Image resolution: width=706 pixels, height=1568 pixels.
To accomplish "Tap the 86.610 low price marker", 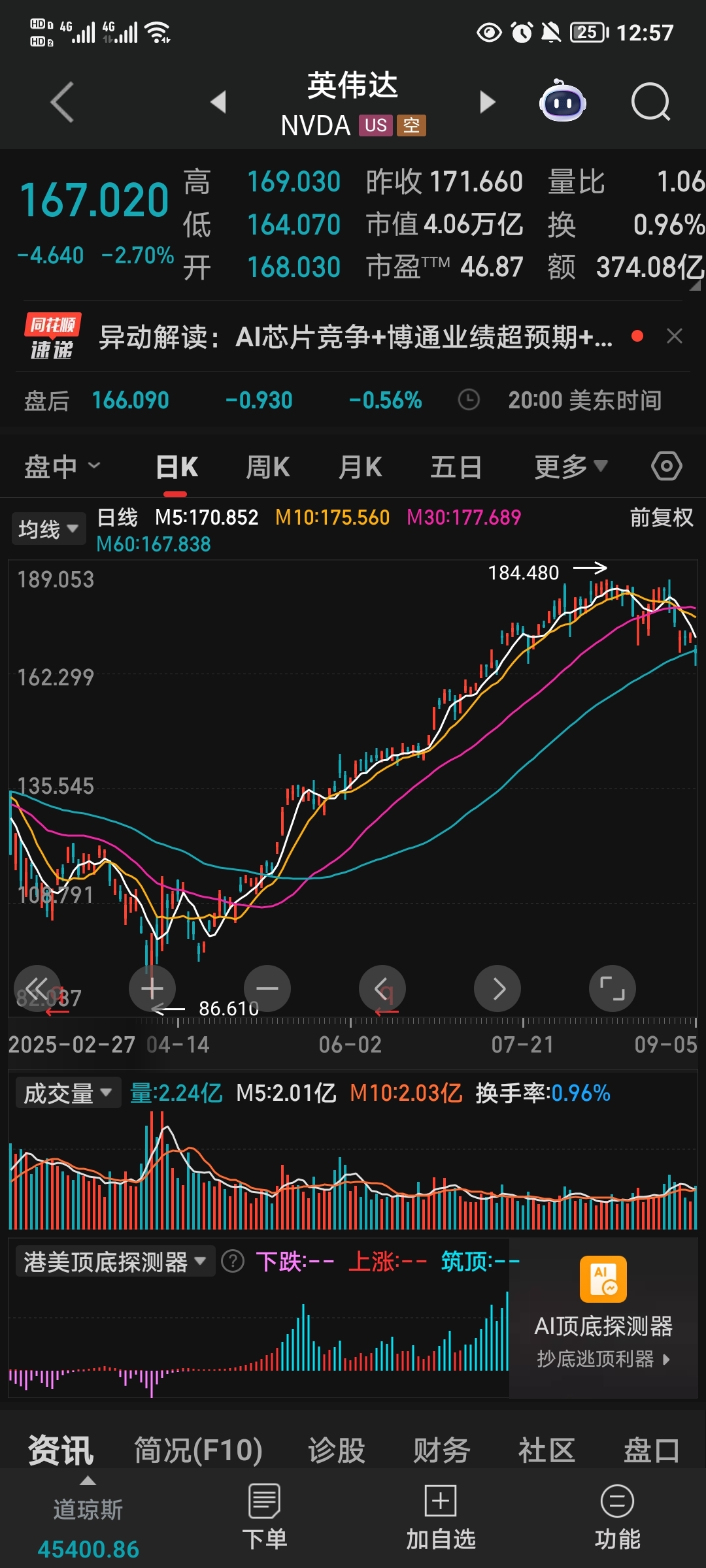I will click(x=229, y=1009).
